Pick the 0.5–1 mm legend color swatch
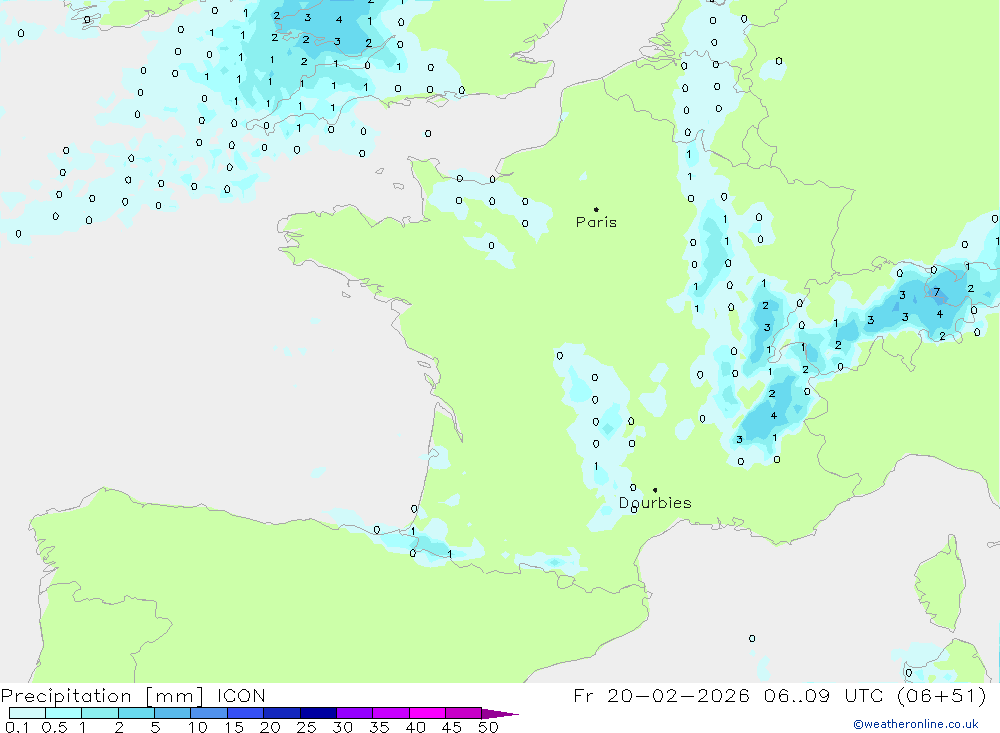1000x733 pixels. tap(64, 713)
